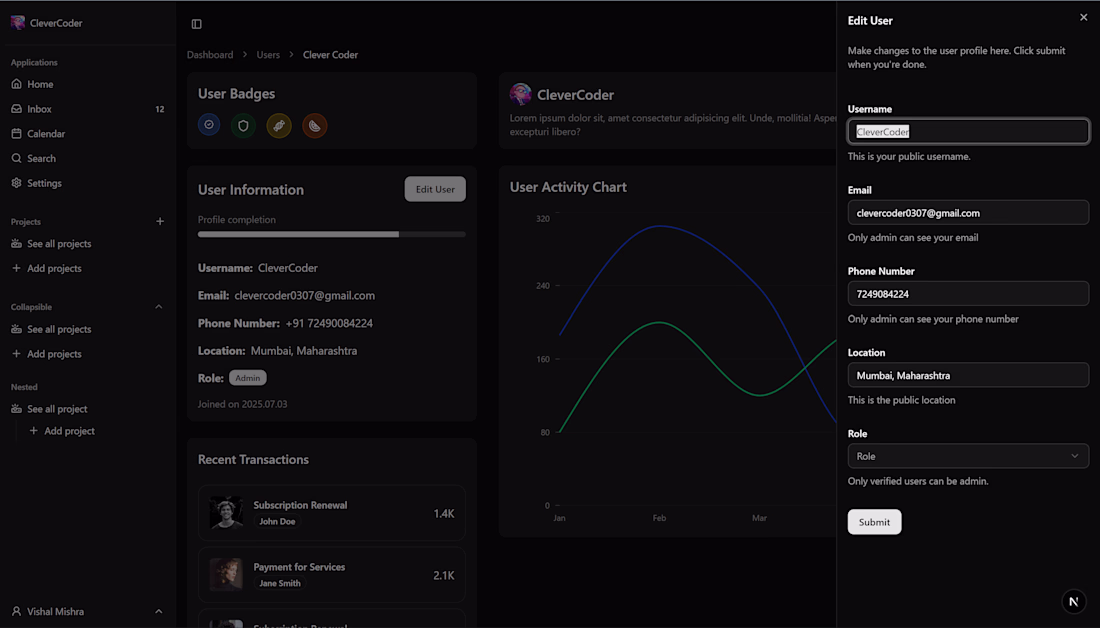This screenshot has height=628, width=1100.
Task: Go to Users breadcrumb
Action: (x=268, y=55)
